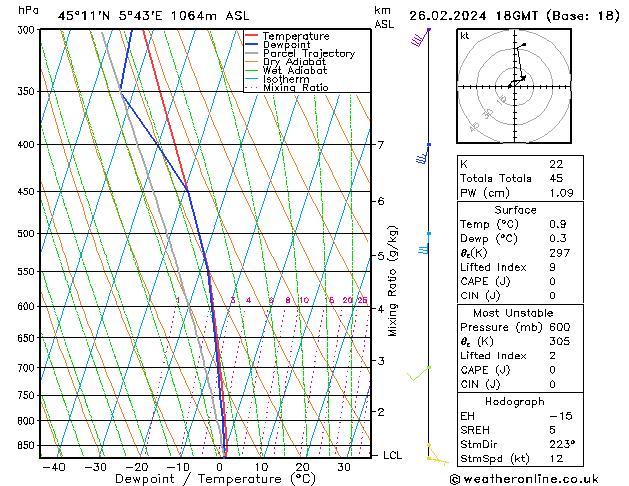Click the 'kt' label in the hodograph
Image resolution: width=629 pixels, height=486 pixels.
(465, 35)
